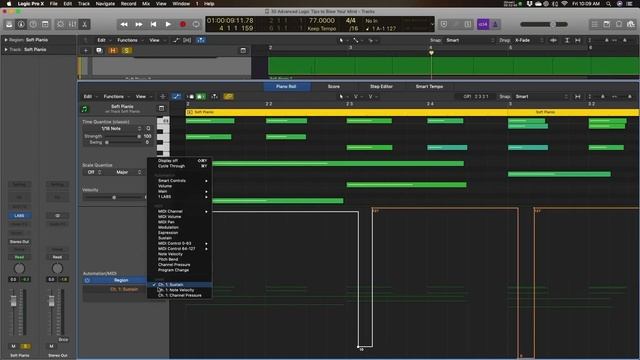Image resolution: width=640 pixels, height=360 pixels.
Task: Toggle the Flex button in Tracks area
Action: click(x=187, y=40)
